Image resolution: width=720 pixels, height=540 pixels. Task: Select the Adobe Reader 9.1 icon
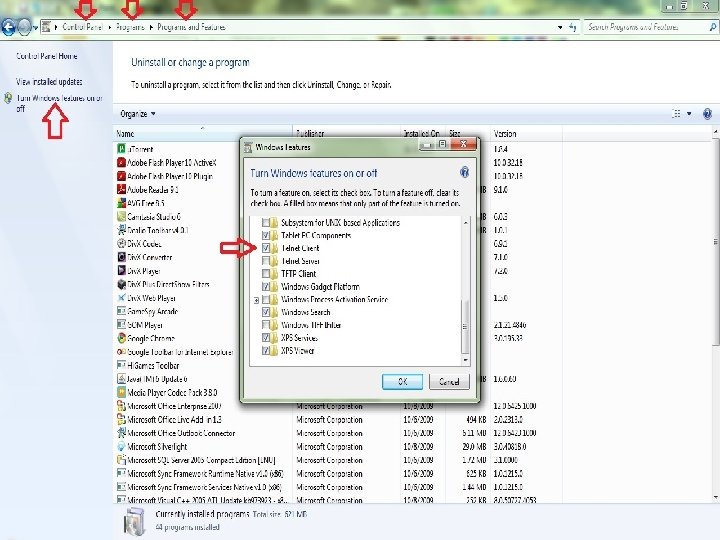click(x=121, y=189)
